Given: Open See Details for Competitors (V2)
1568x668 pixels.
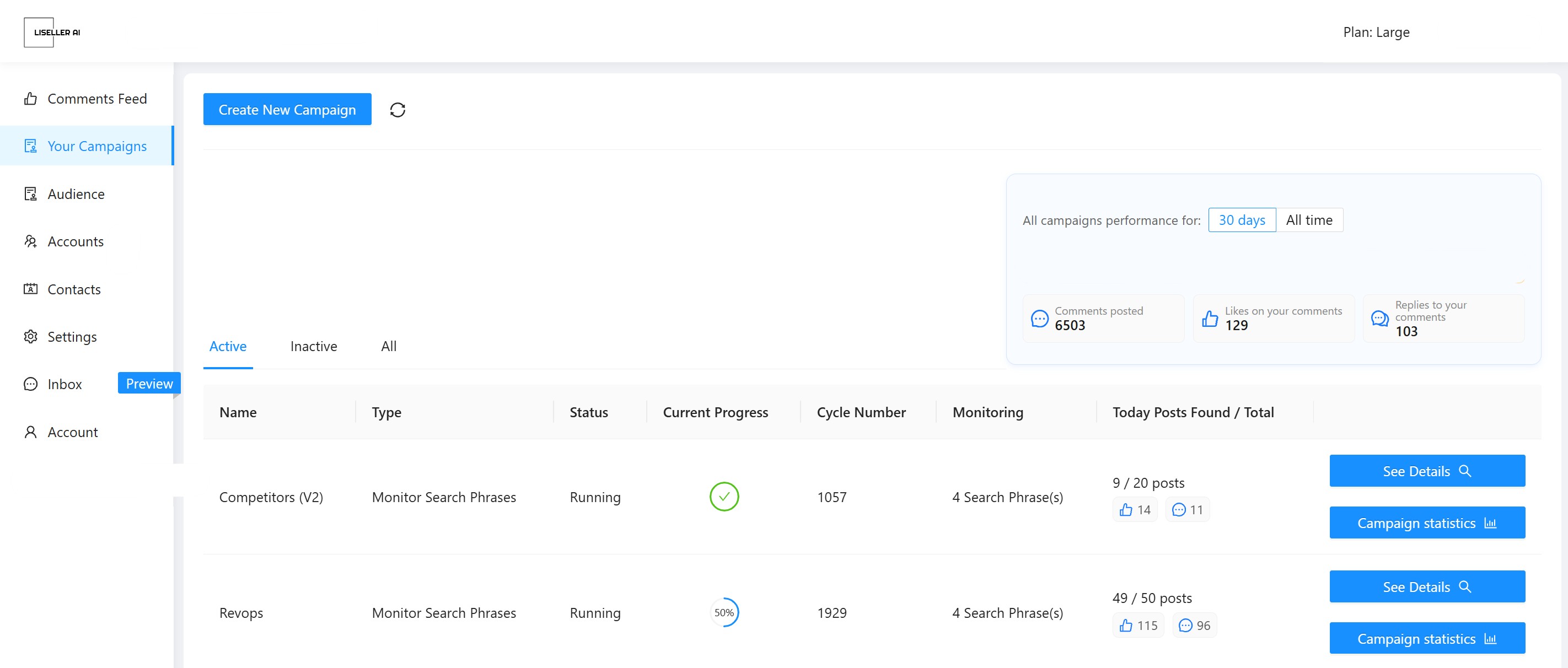Looking at the screenshot, I should pos(1426,471).
